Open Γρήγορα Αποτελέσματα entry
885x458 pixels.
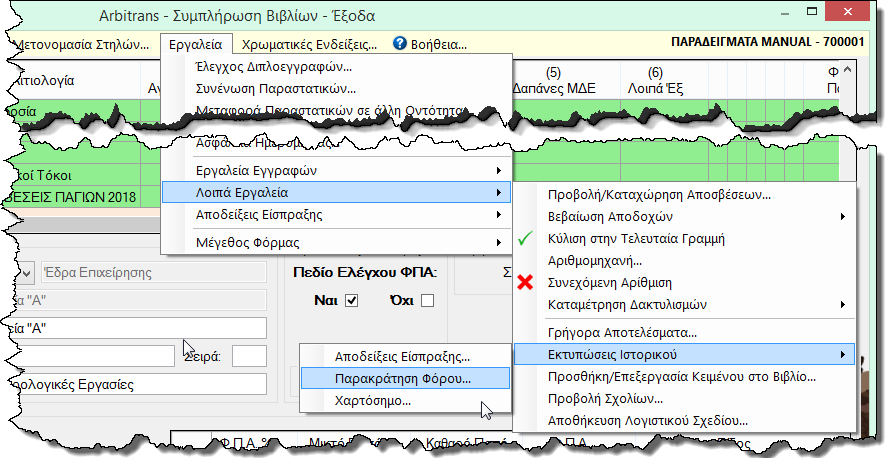[x=685, y=333]
